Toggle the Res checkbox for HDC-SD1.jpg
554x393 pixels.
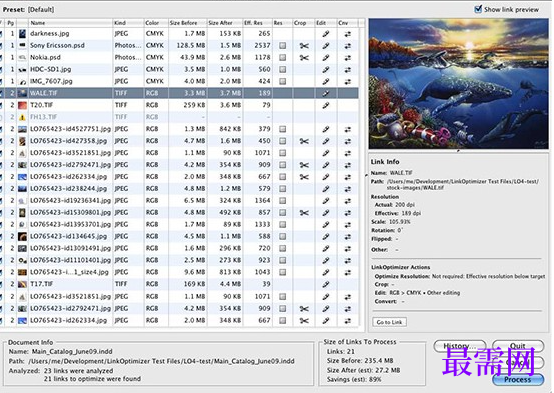click(x=283, y=70)
